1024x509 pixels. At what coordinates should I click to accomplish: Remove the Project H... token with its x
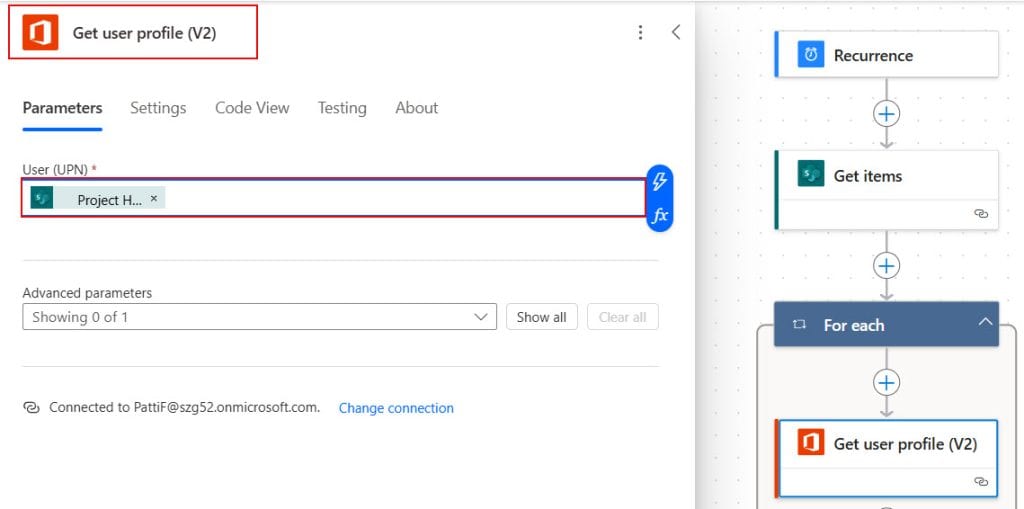click(154, 198)
